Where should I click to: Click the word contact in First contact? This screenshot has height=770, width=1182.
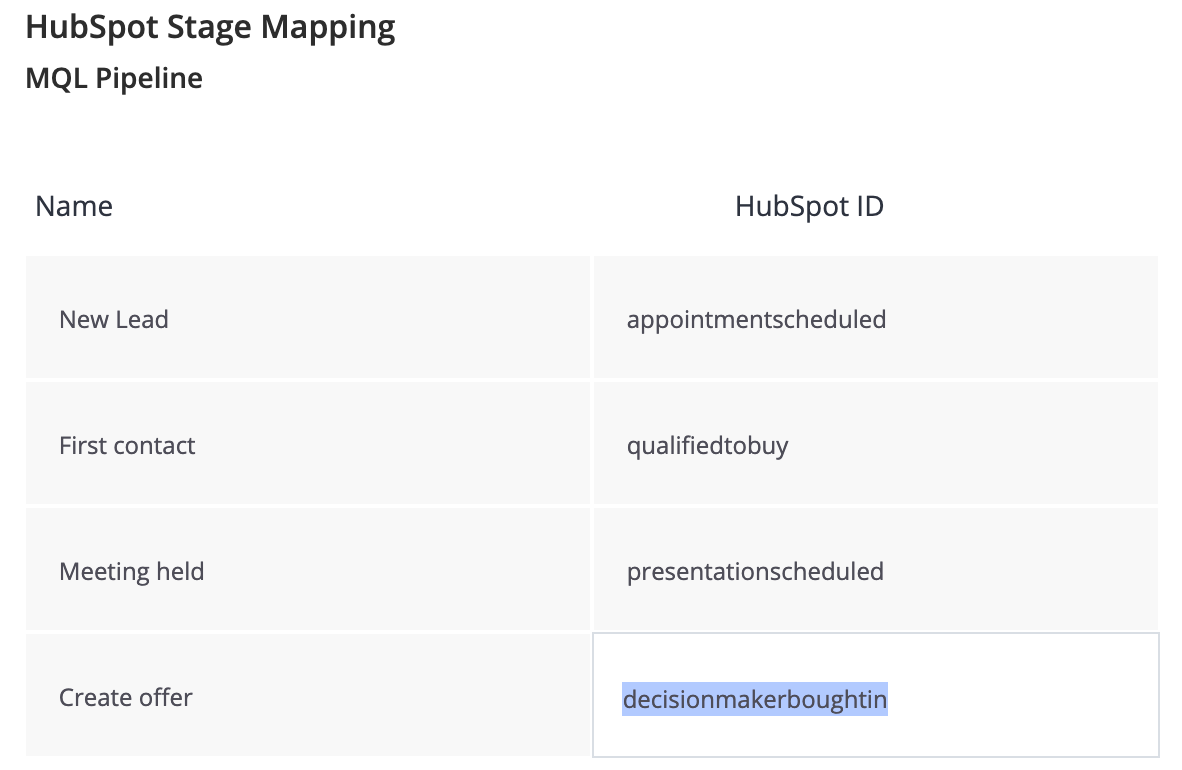(154, 446)
